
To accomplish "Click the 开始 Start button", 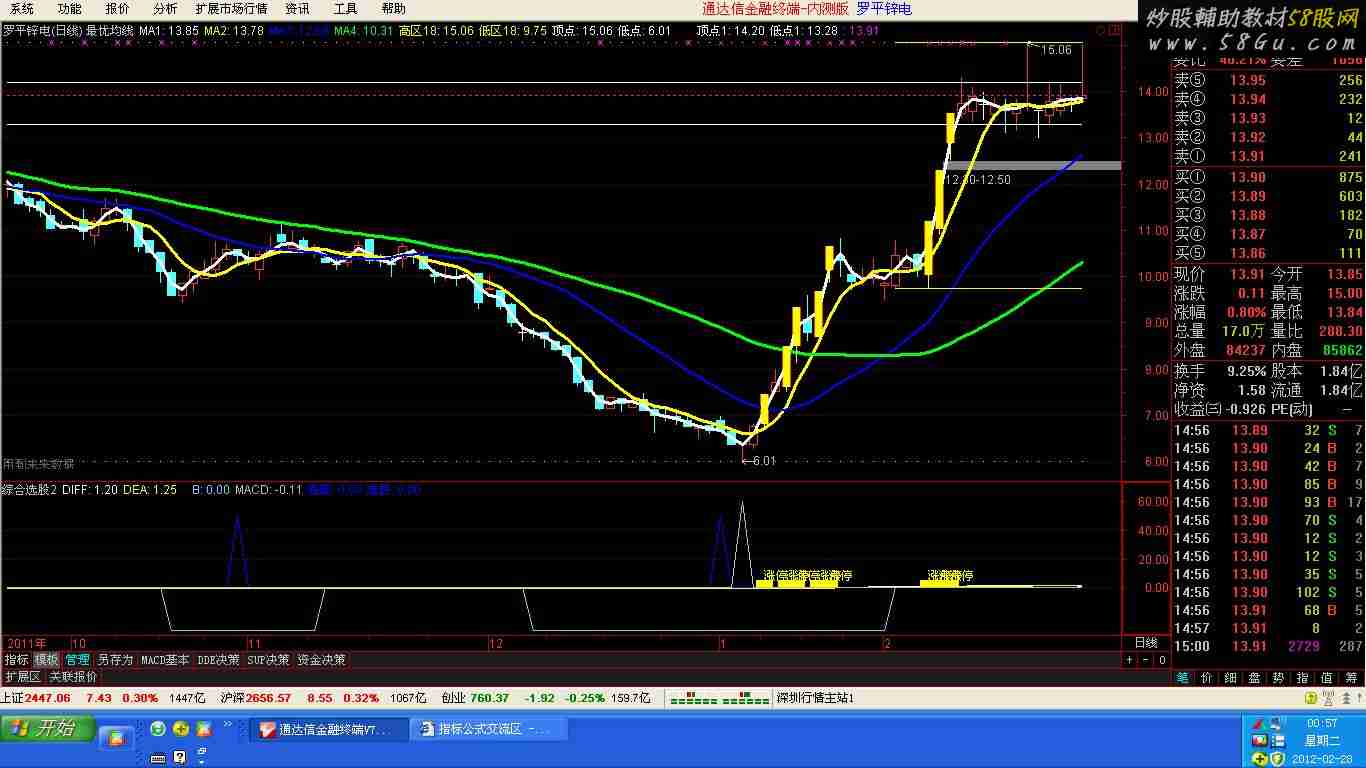I will pyautogui.click(x=47, y=728).
